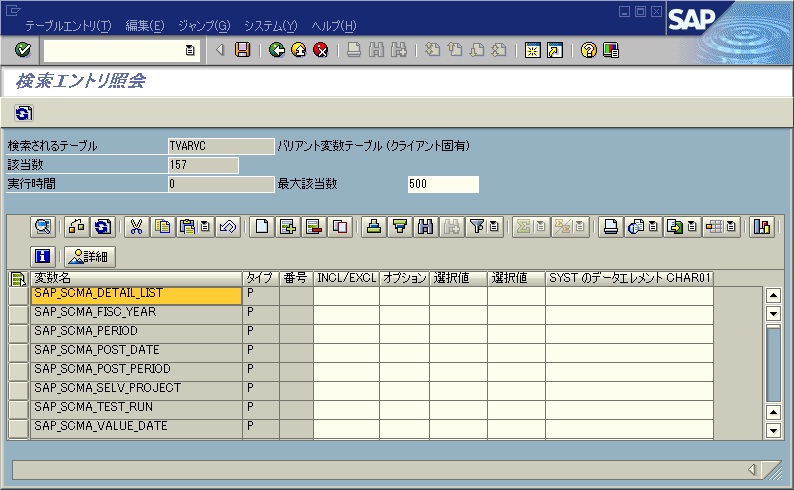Click the 最大該当数 input field

pyautogui.click(x=443, y=184)
